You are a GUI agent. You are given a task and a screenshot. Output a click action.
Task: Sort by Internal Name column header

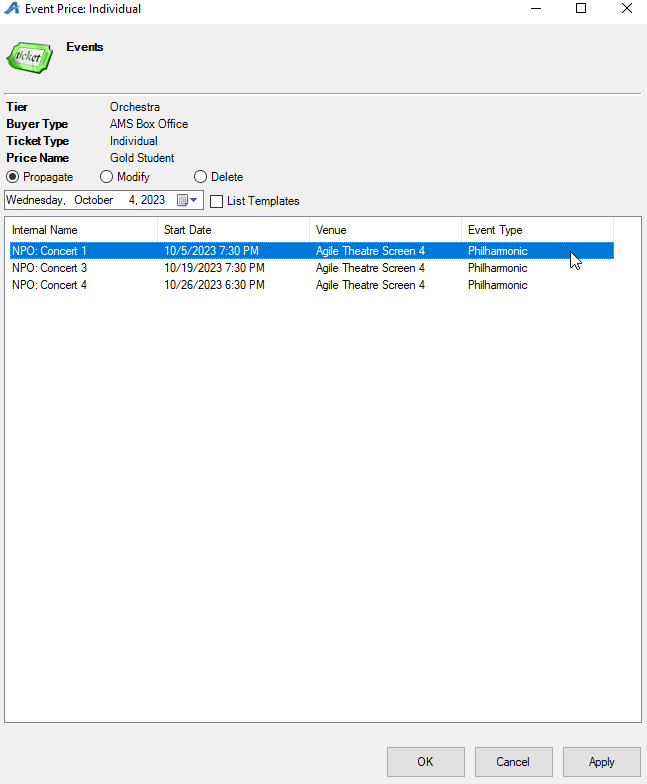(83, 230)
